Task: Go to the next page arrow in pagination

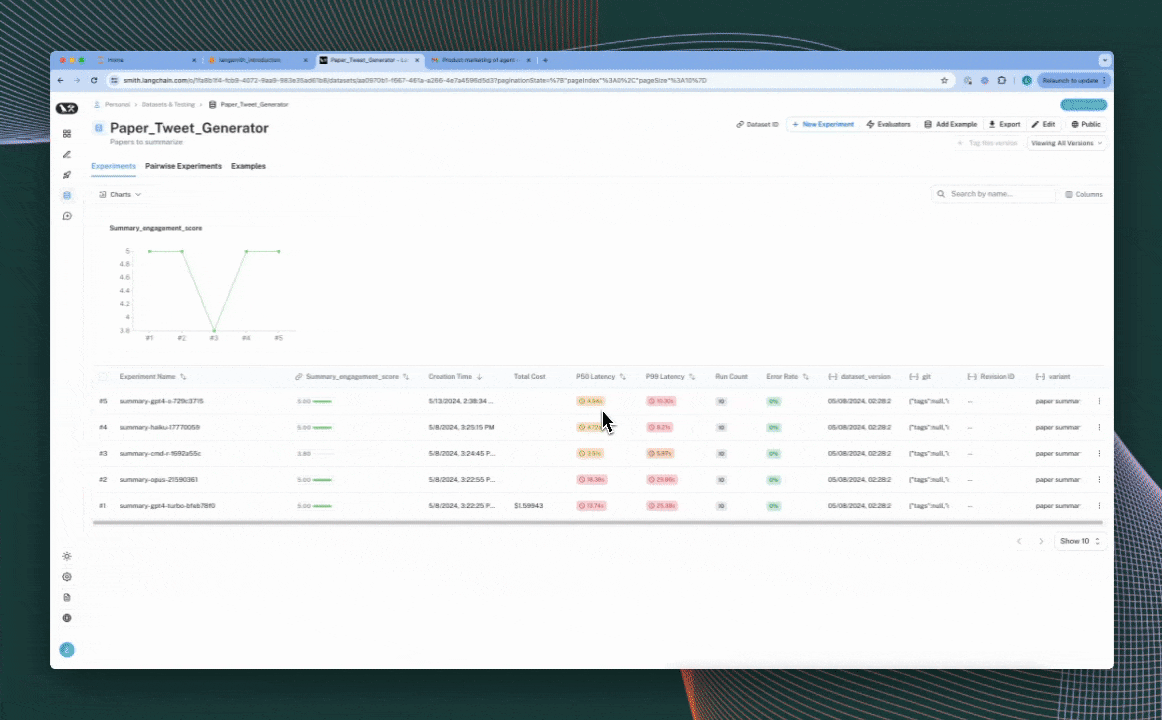Action: click(x=1040, y=541)
